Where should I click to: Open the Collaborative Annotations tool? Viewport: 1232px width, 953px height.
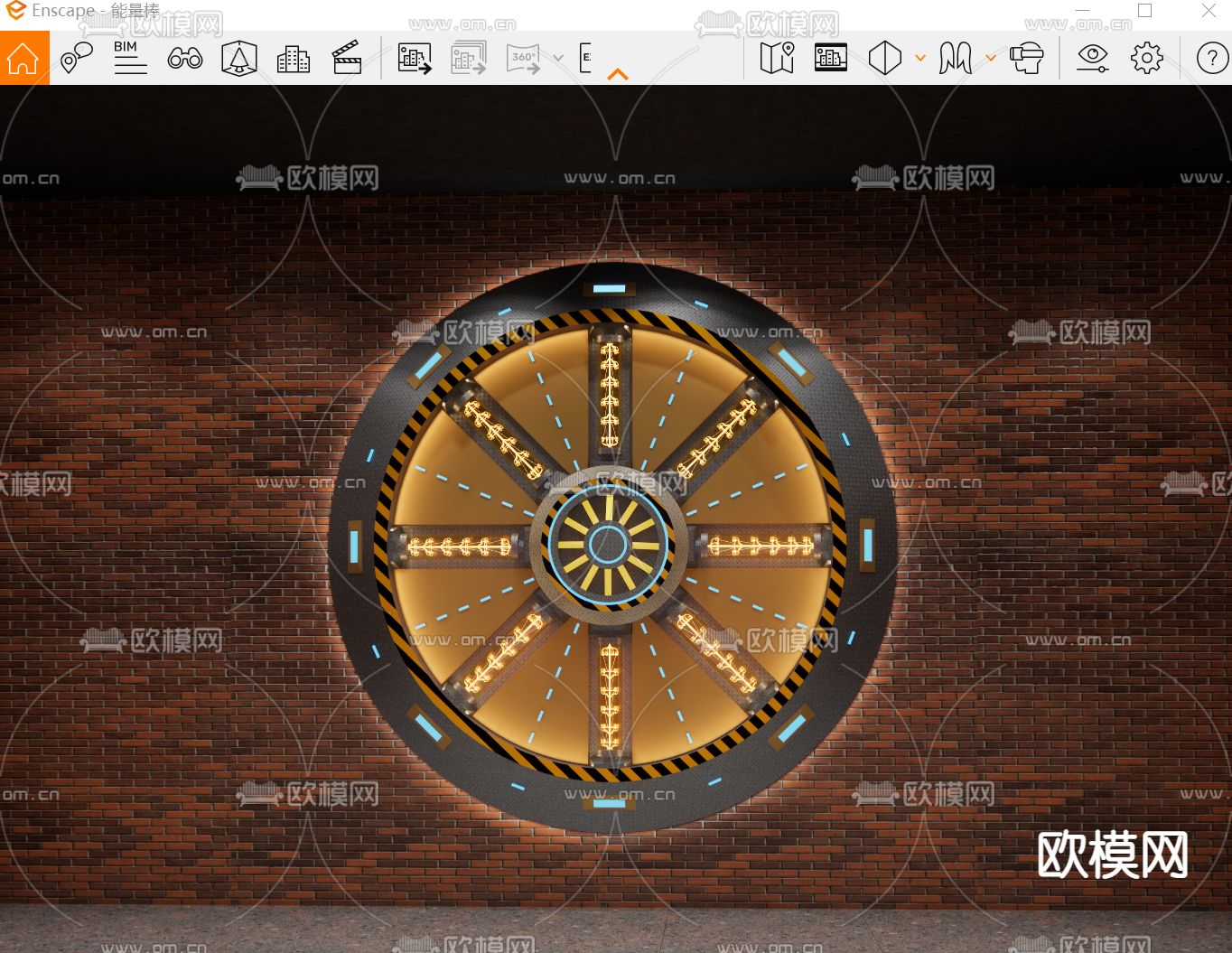pos(77,59)
